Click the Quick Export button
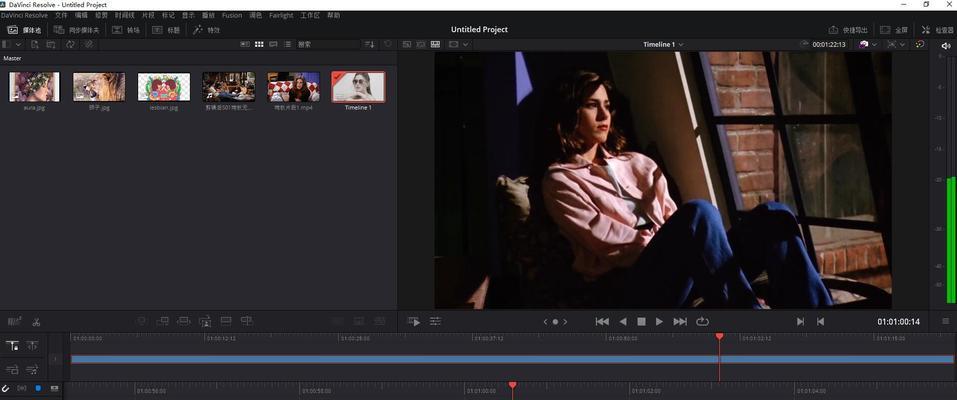 [x=848, y=29]
